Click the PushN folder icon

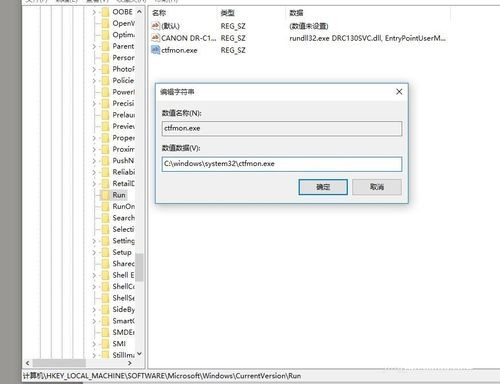[105, 161]
